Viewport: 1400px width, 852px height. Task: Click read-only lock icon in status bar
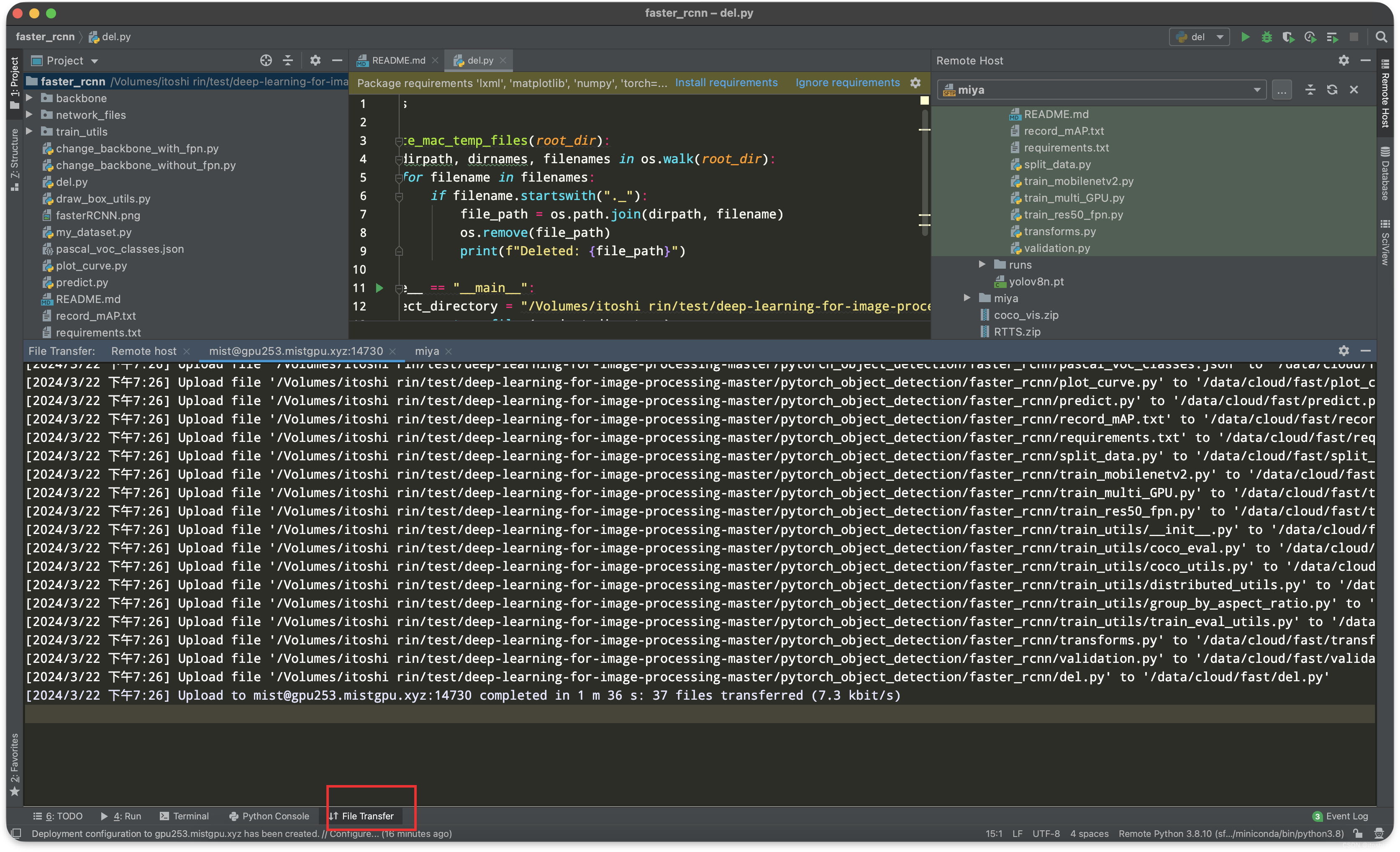[1357, 834]
